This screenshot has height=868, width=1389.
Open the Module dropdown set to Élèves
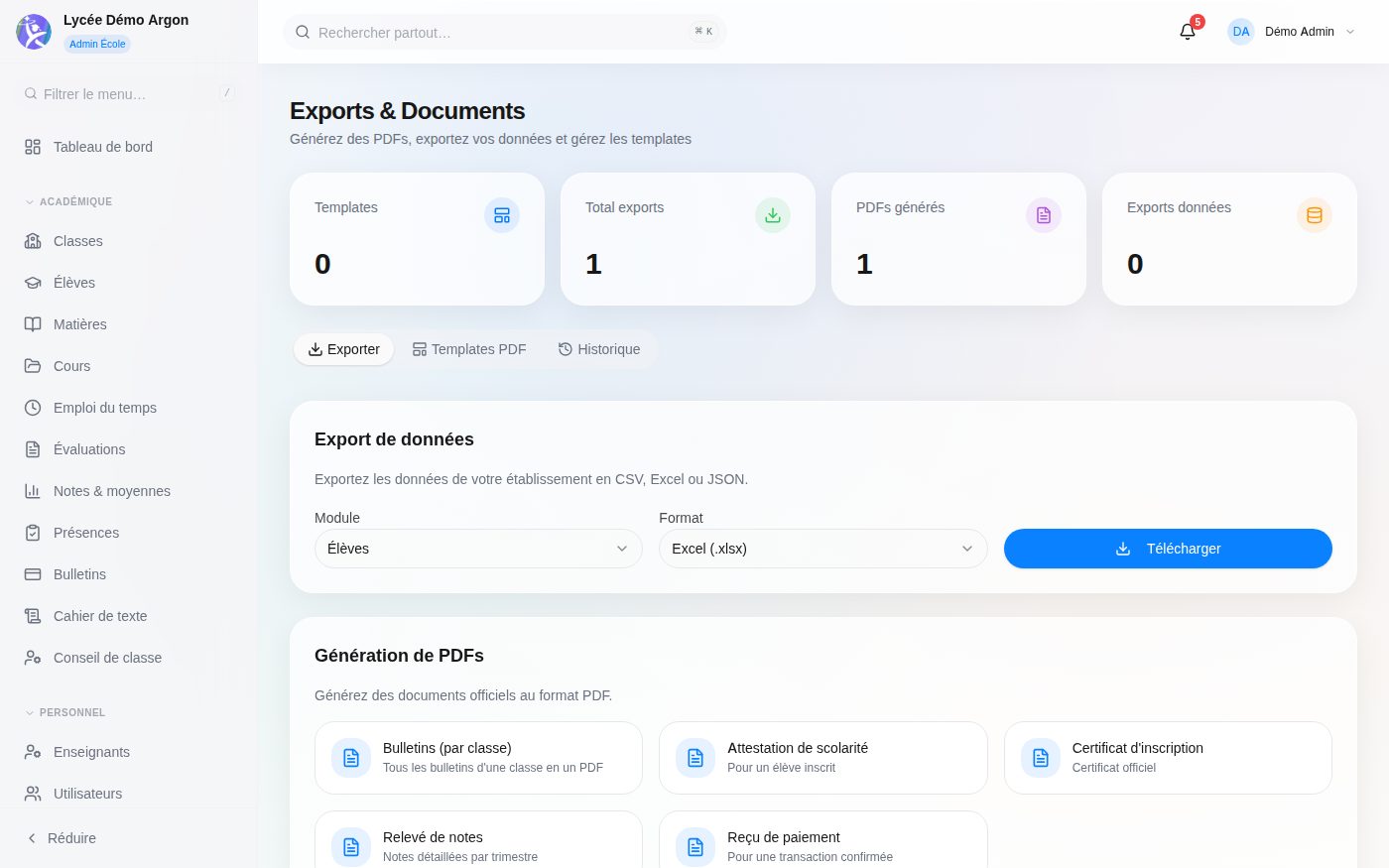[478, 549]
